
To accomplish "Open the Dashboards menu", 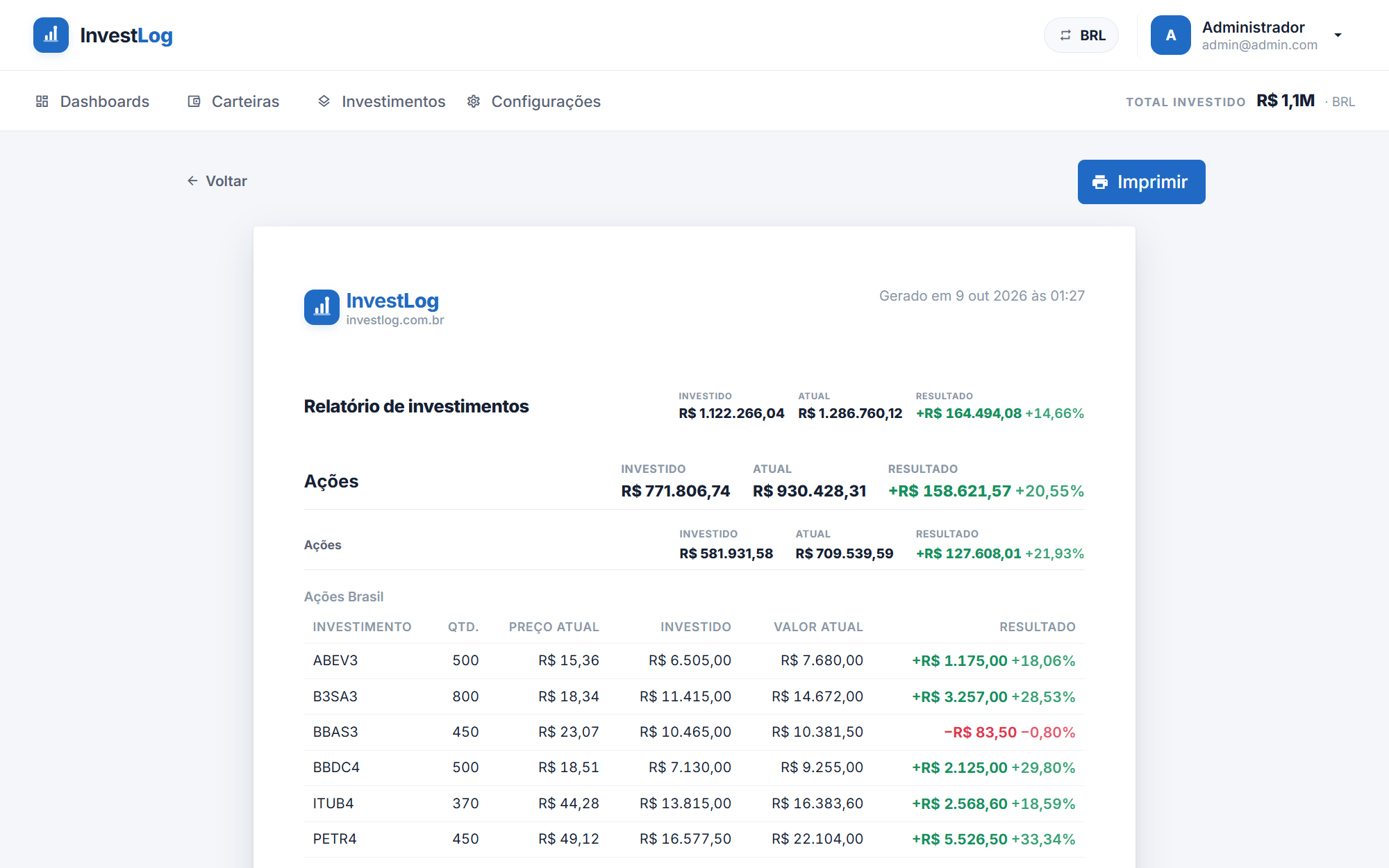I will (92, 101).
